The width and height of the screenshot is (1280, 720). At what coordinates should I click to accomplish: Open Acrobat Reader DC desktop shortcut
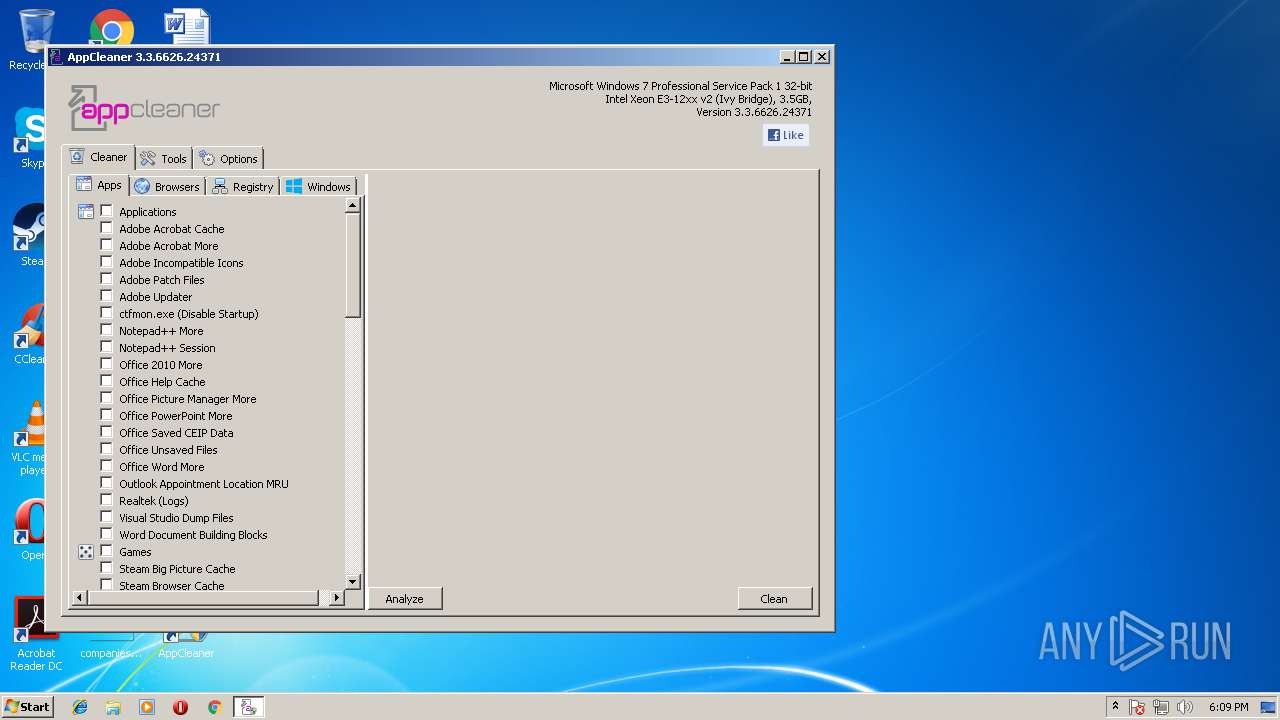36,635
